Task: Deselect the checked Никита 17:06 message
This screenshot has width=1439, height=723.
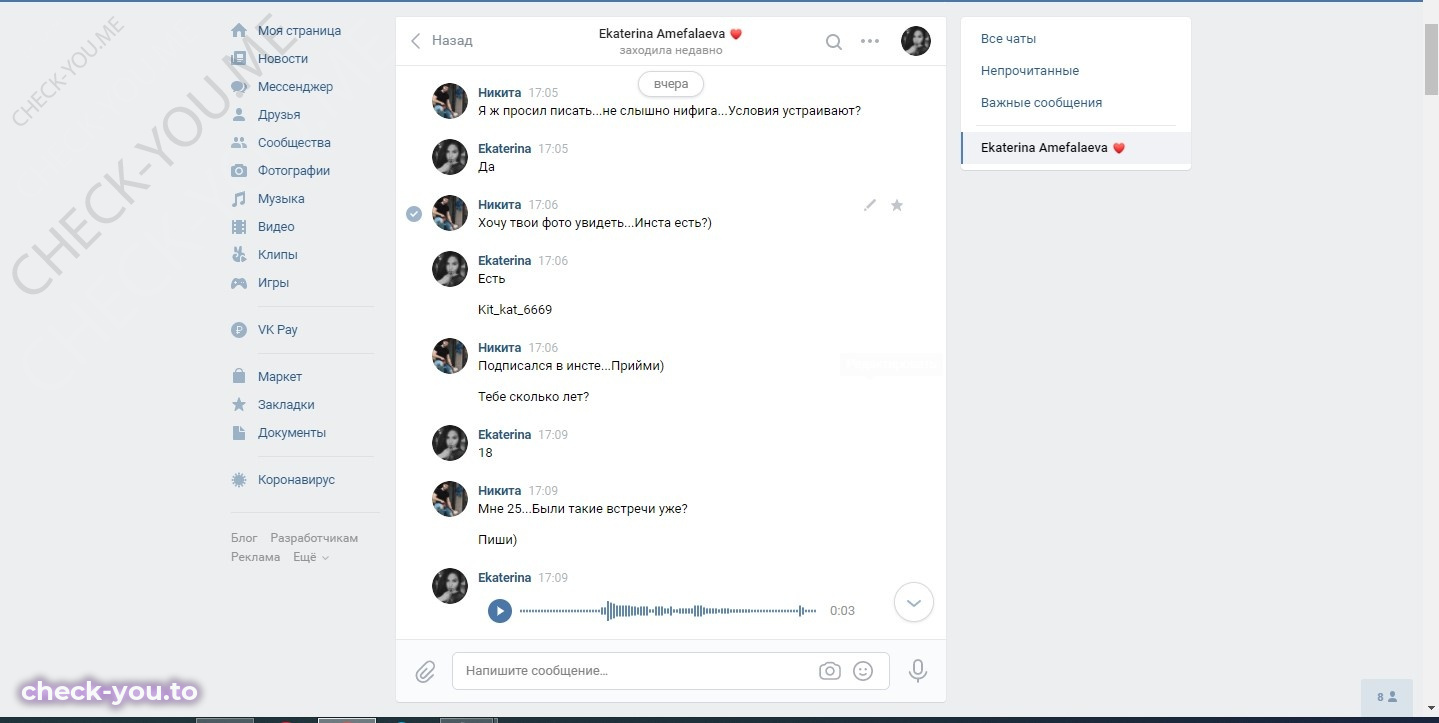Action: [414, 213]
